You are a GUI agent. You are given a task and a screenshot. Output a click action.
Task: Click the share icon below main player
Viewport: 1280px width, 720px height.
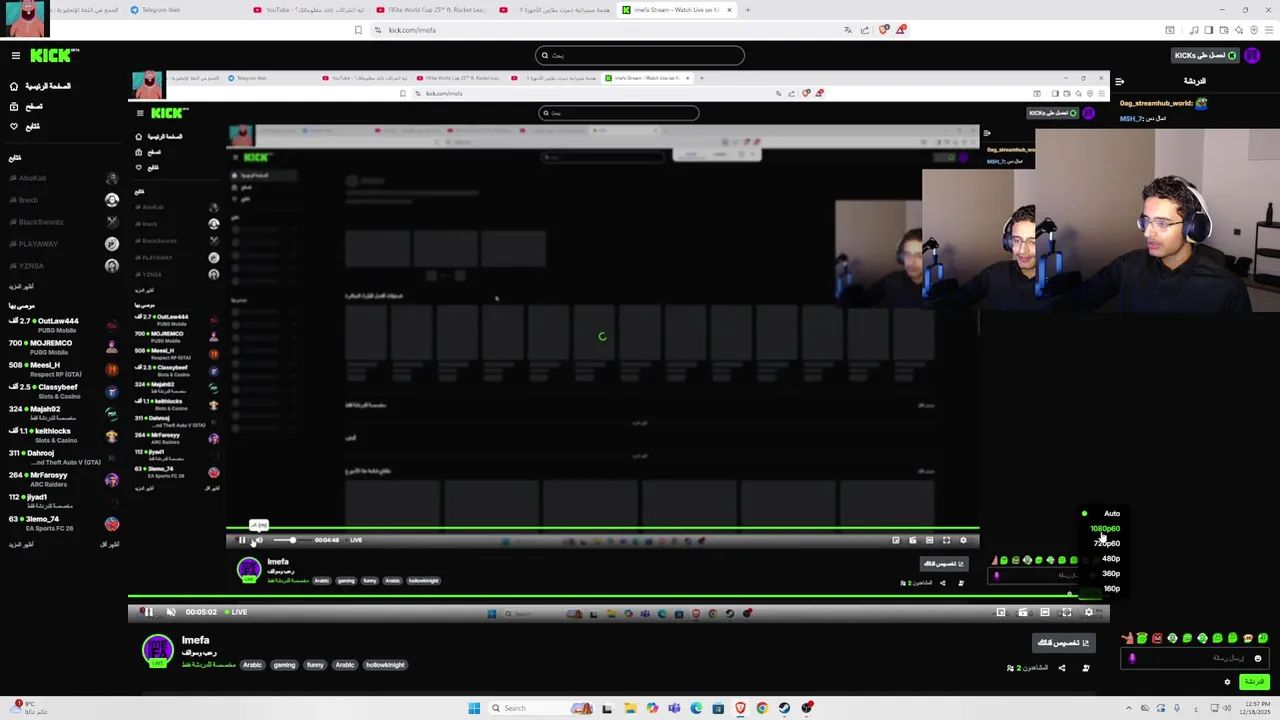(1062, 668)
